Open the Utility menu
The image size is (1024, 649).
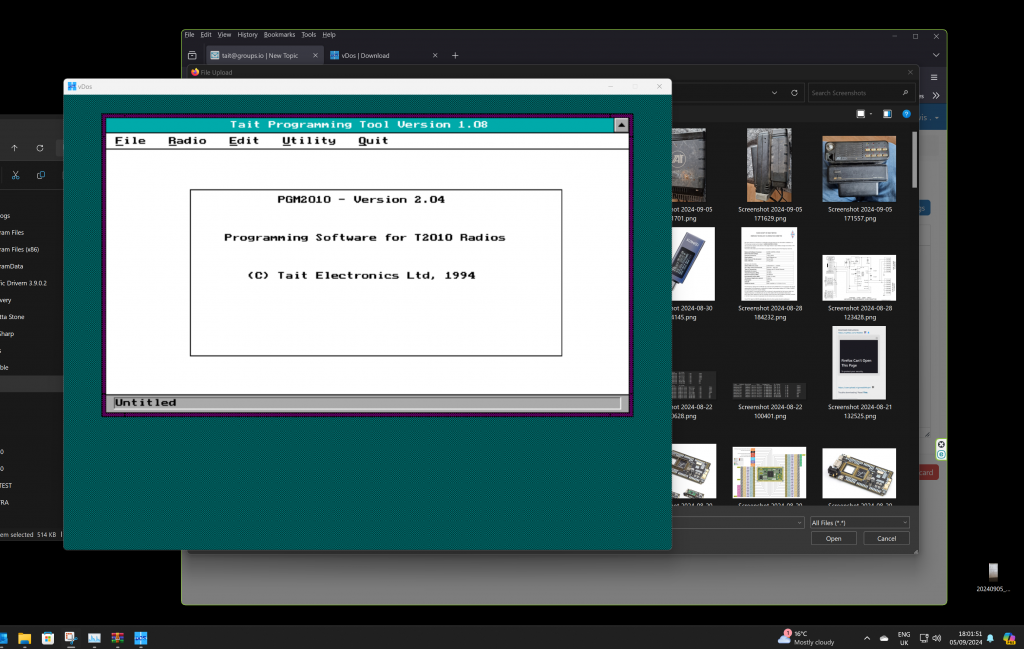(x=309, y=141)
